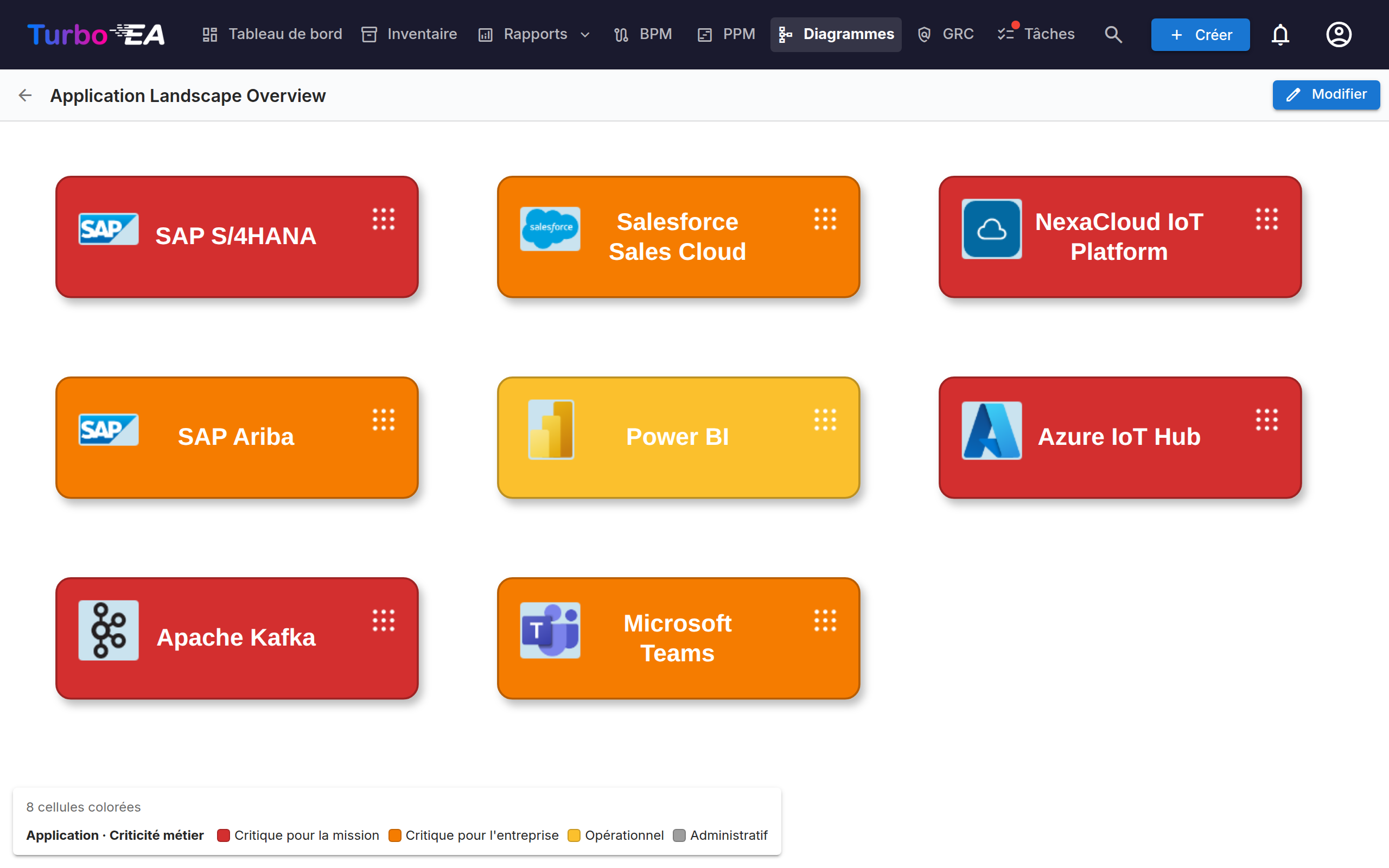The height and width of the screenshot is (868, 1389).
Task: Click the Azure IoT Hub logo
Action: [991, 430]
